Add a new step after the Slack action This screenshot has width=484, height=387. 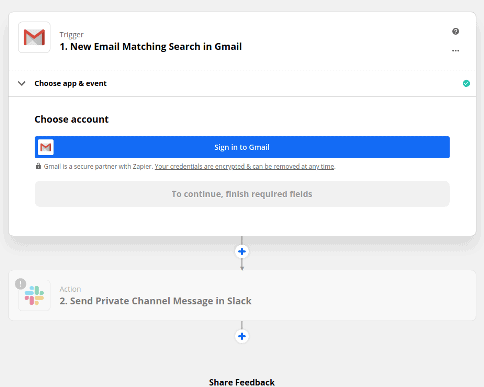(242, 336)
